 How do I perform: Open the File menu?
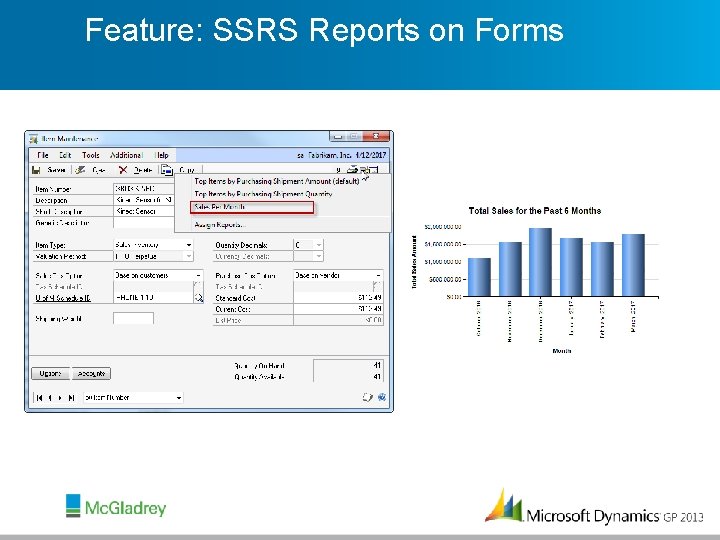[x=43, y=155]
